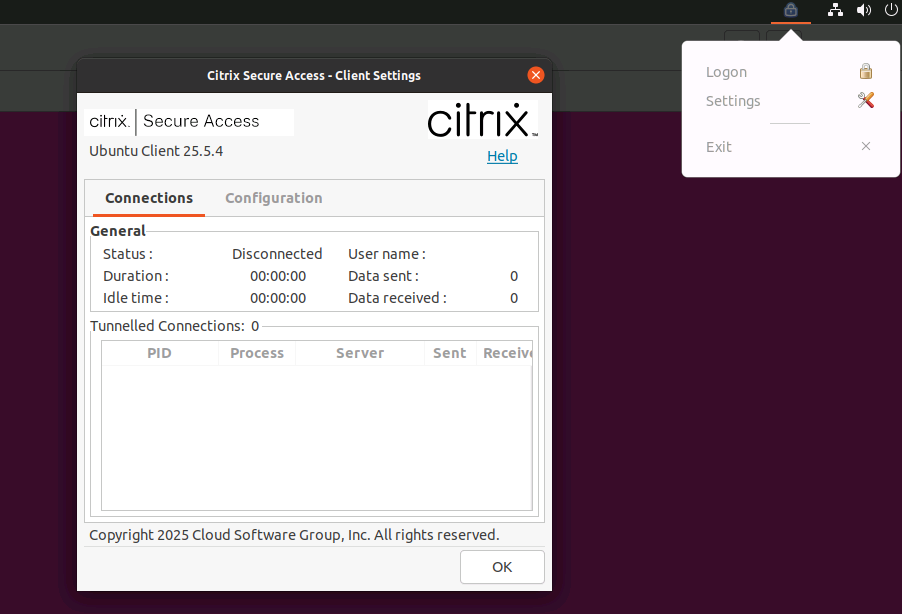Sort by the Received column header
The height and width of the screenshot is (614, 902).
click(504, 353)
